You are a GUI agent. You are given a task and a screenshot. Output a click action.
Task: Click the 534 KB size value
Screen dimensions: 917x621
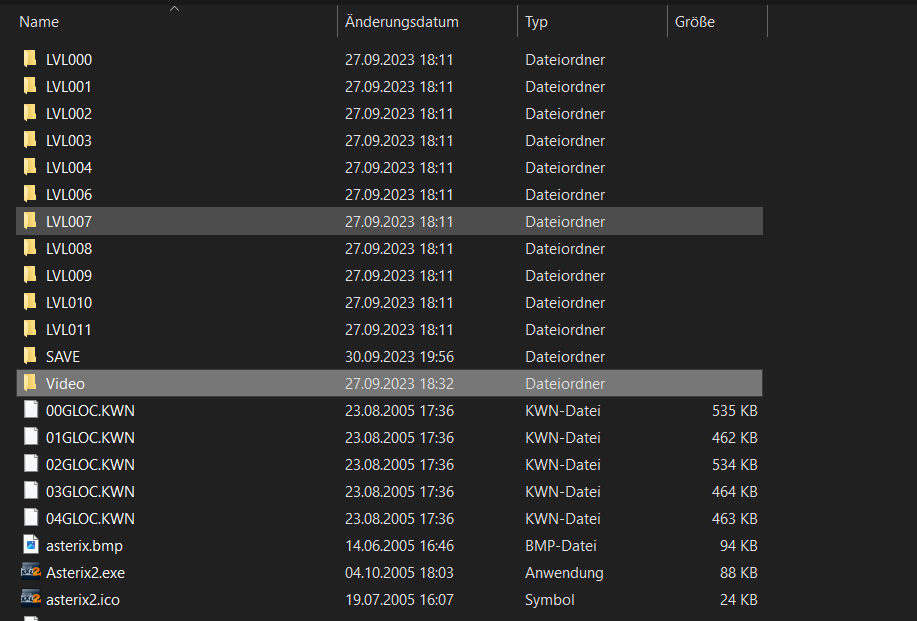pyautogui.click(x=735, y=465)
